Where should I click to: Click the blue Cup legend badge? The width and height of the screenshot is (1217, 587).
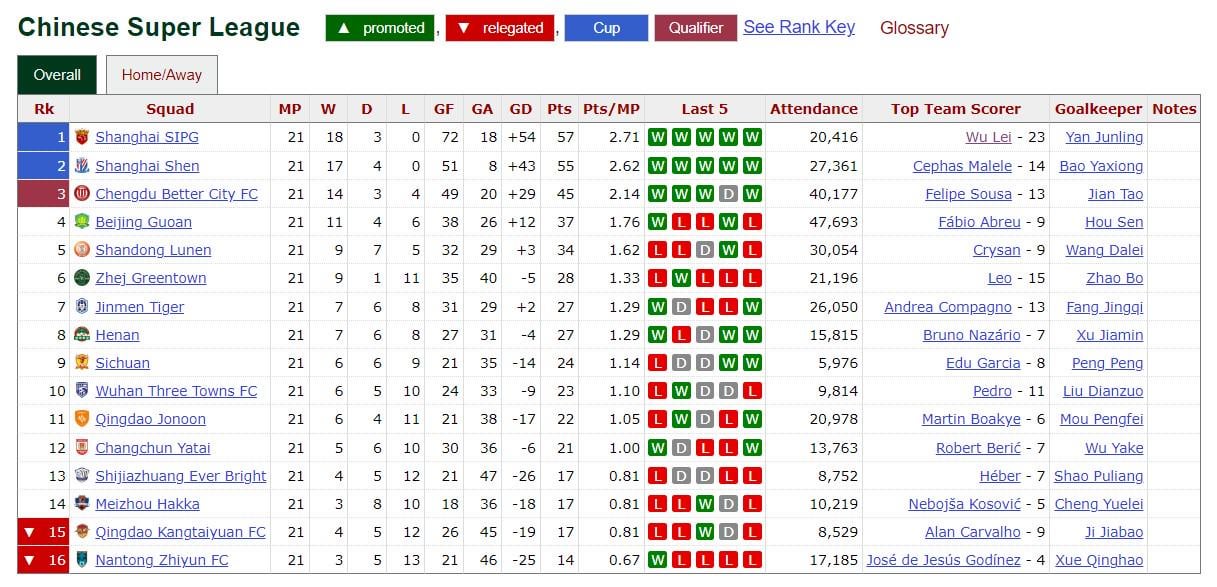click(605, 29)
